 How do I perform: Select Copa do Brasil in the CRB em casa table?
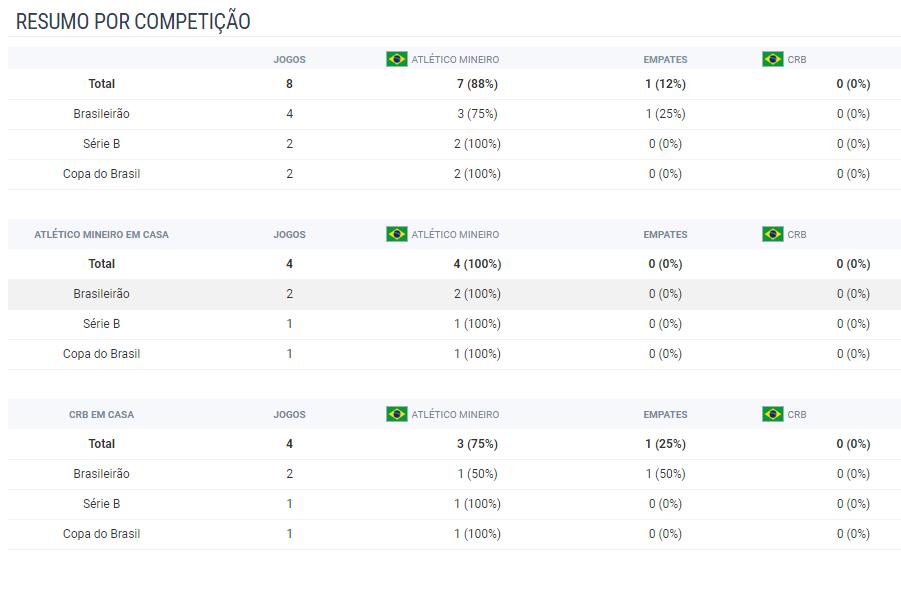coord(101,534)
